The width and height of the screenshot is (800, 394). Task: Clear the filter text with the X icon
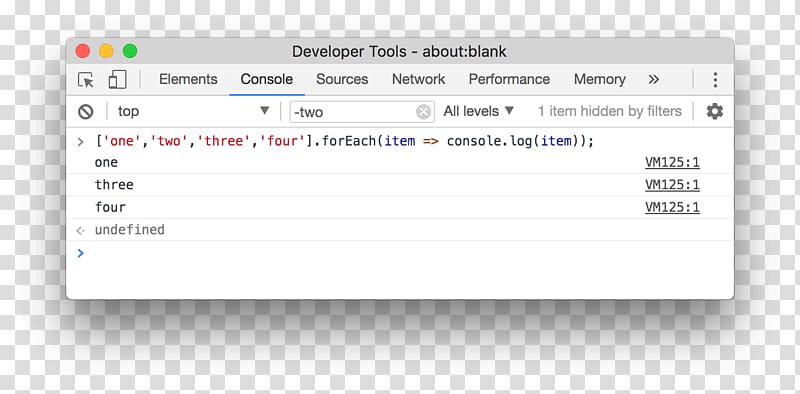pos(423,112)
